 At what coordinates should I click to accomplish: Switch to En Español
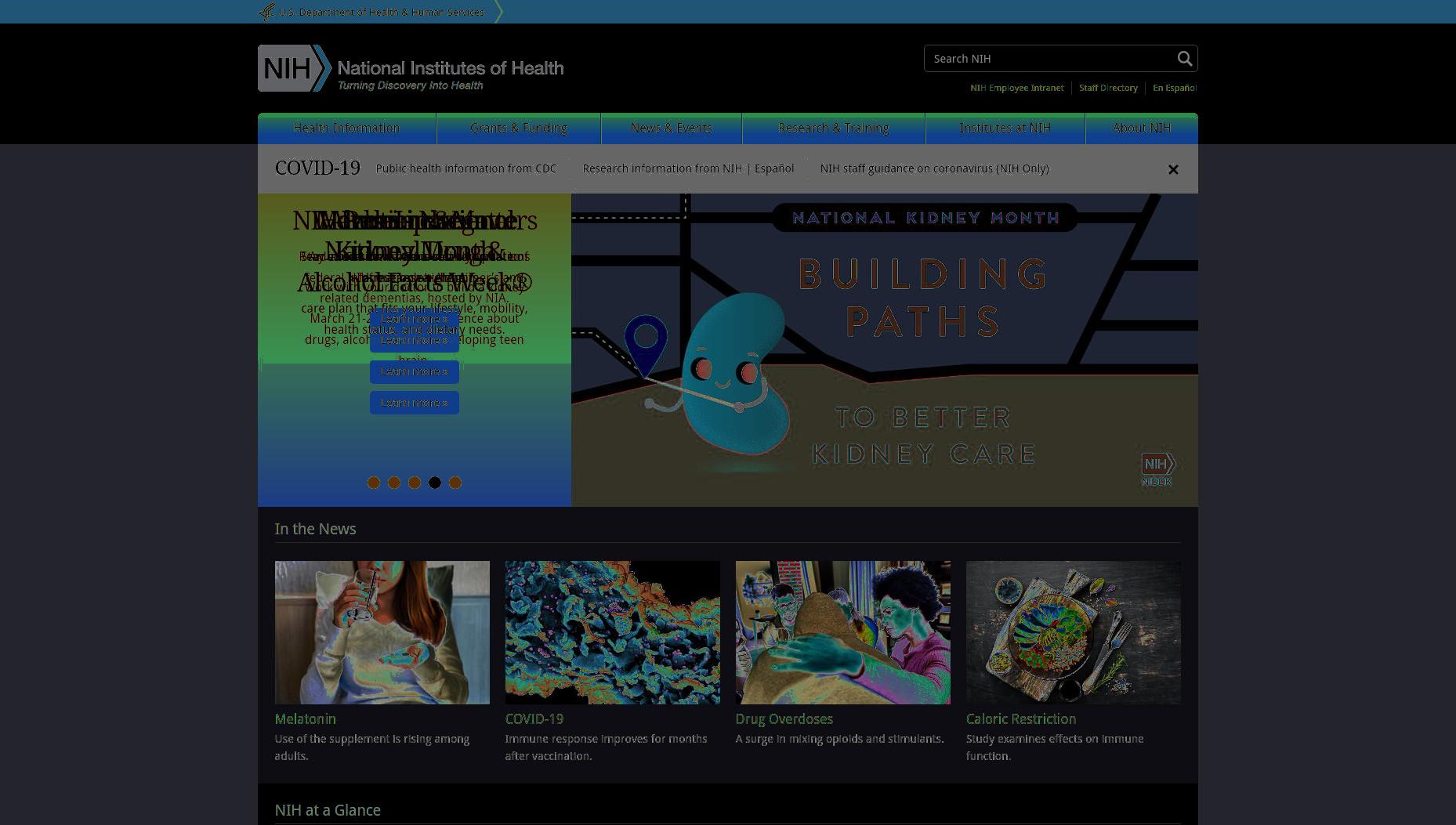[x=1175, y=88]
